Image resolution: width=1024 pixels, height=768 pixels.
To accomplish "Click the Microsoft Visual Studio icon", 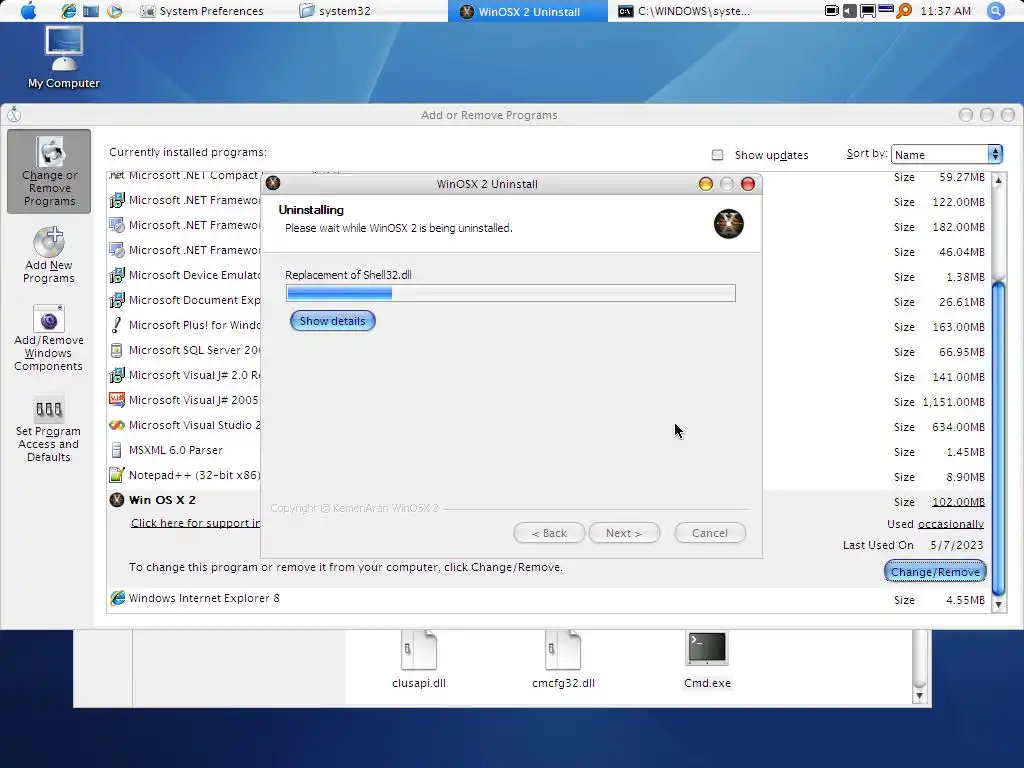I will 117,425.
